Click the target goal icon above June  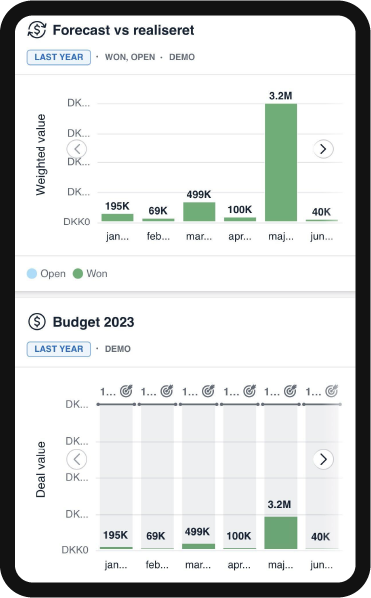[x=331, y=391]
